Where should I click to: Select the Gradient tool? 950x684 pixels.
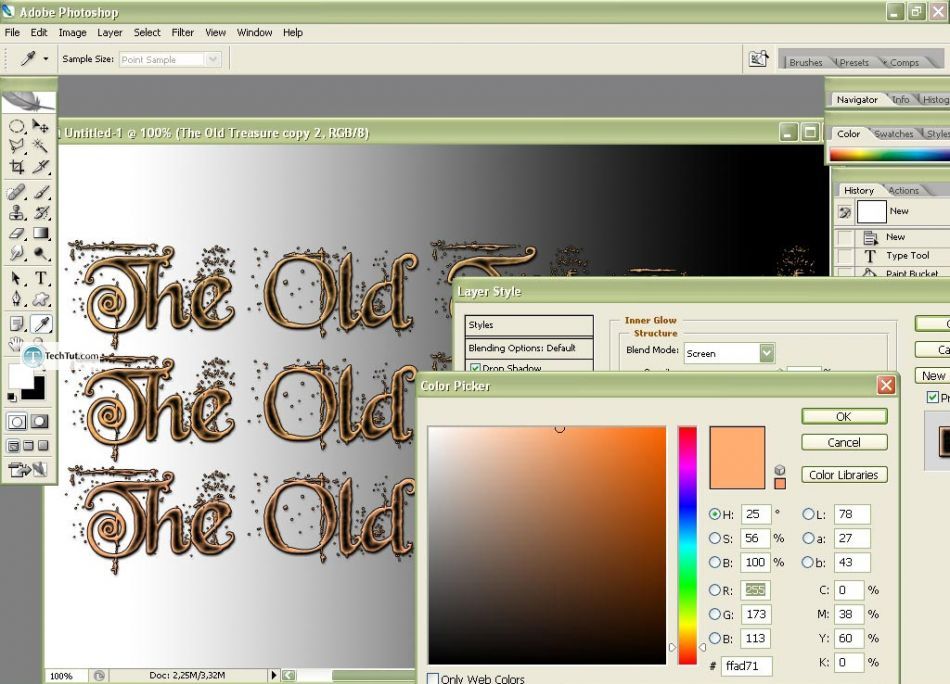41,233
